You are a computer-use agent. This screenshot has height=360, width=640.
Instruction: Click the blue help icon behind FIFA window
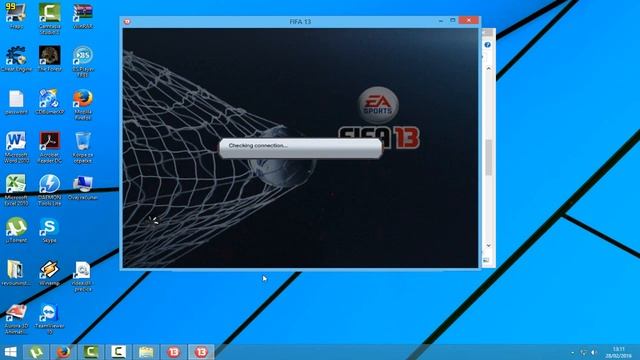[488, 45]
